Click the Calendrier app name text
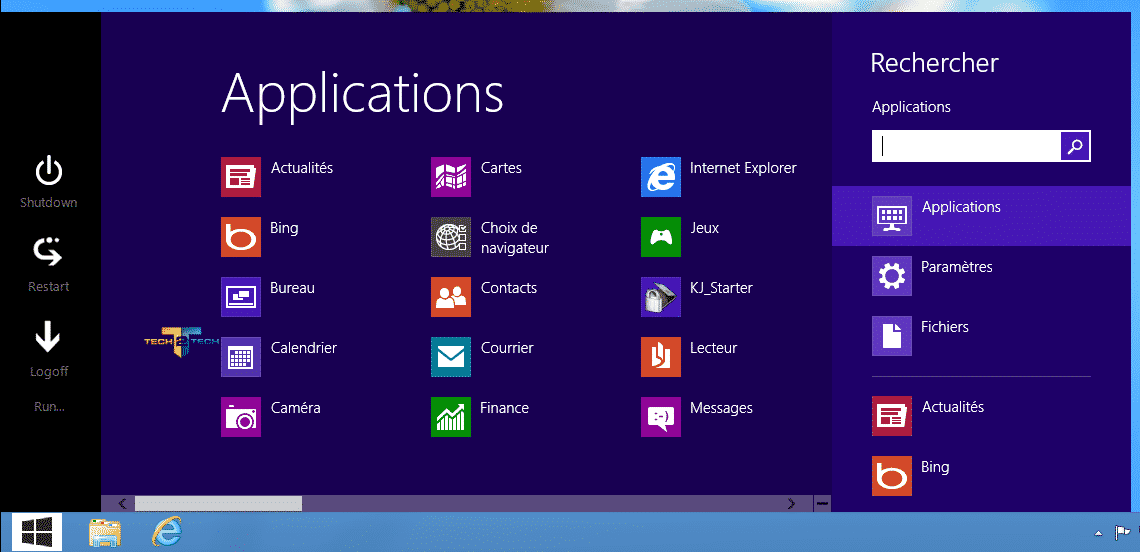Screen dimensions: 1140x552 point(303,348)
